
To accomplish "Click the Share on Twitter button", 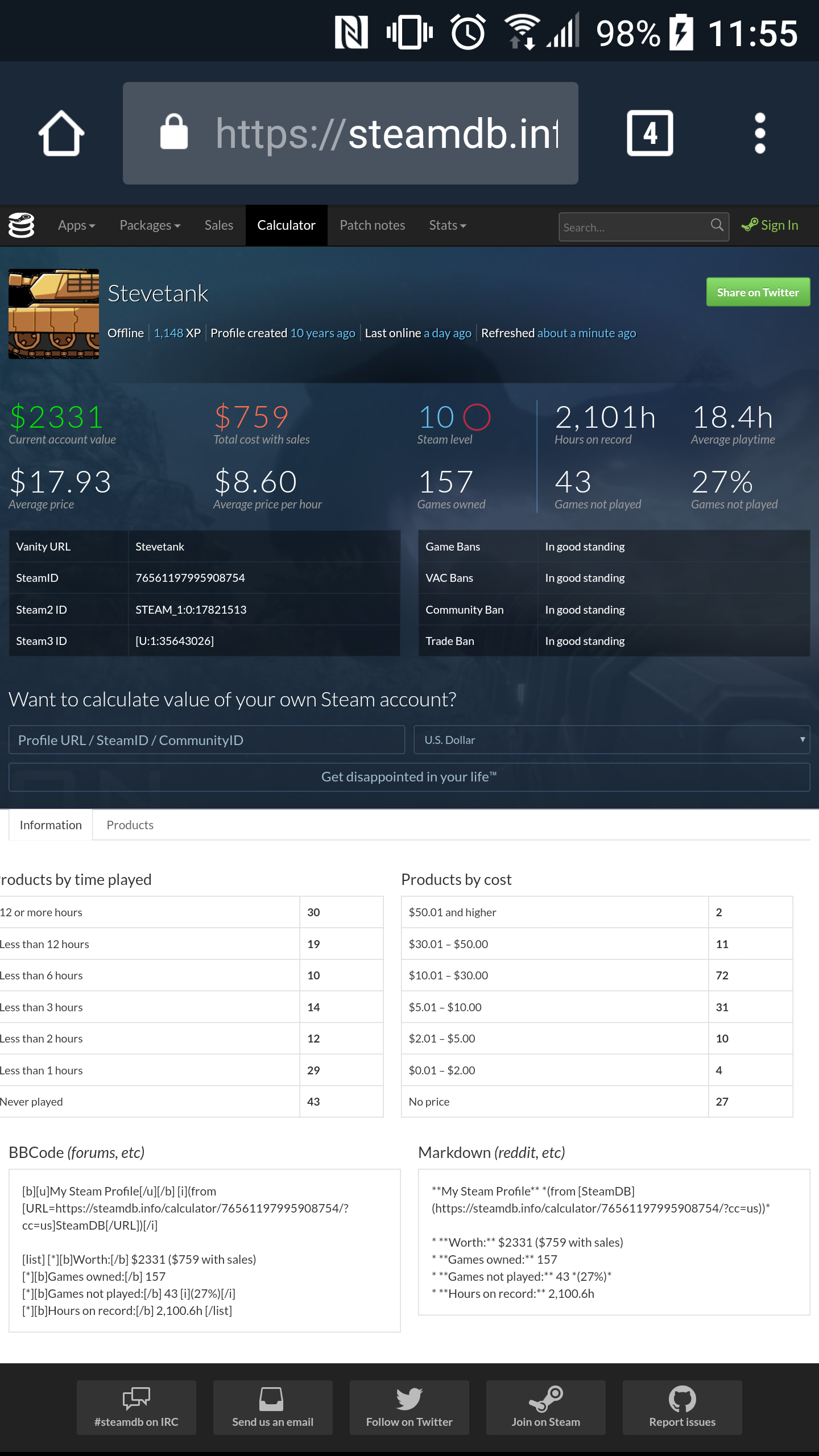I will (x=758, y=292).
